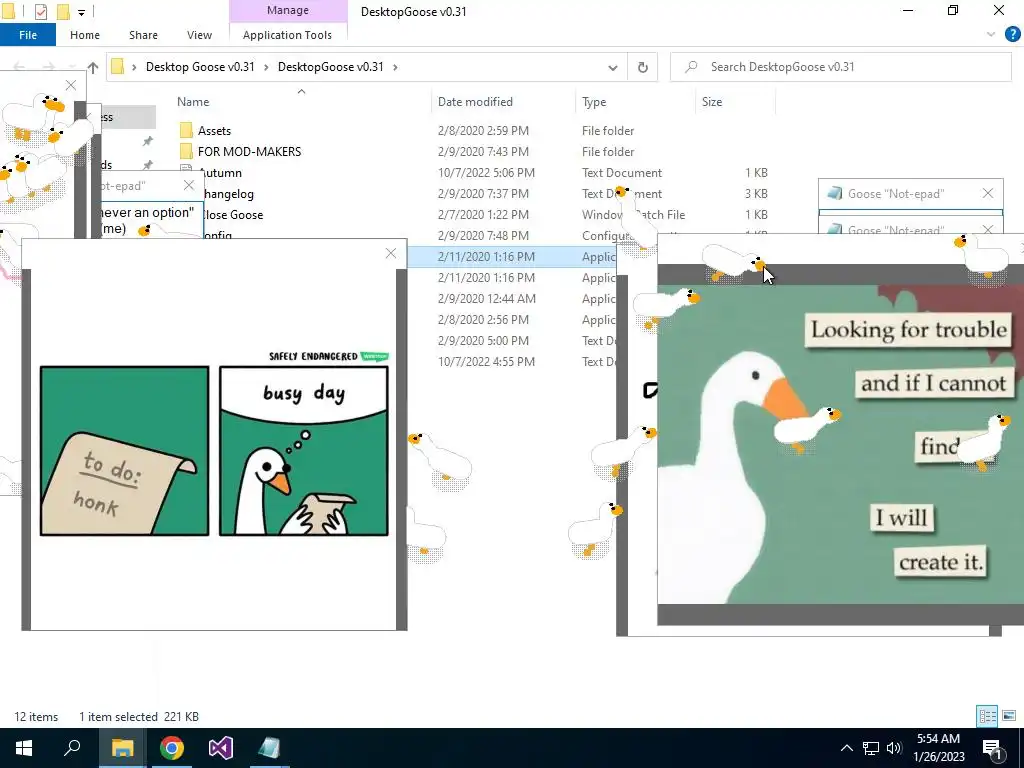Click the goose over the meme's beak
Viewport: 1024px width, 768px height.
(x=807, y=428)
